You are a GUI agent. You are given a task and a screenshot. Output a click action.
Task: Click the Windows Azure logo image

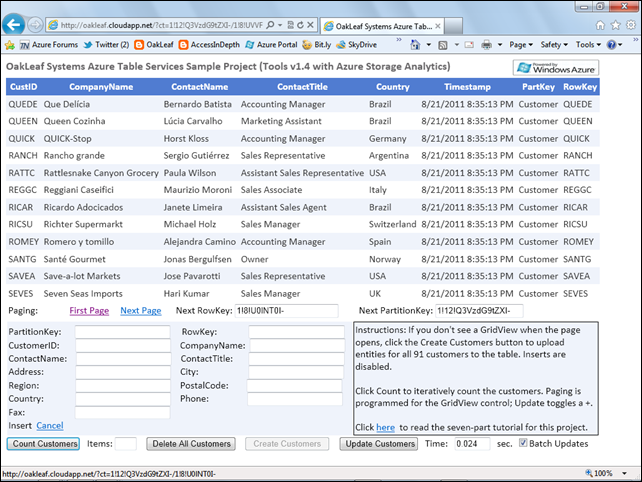point(556,68)
